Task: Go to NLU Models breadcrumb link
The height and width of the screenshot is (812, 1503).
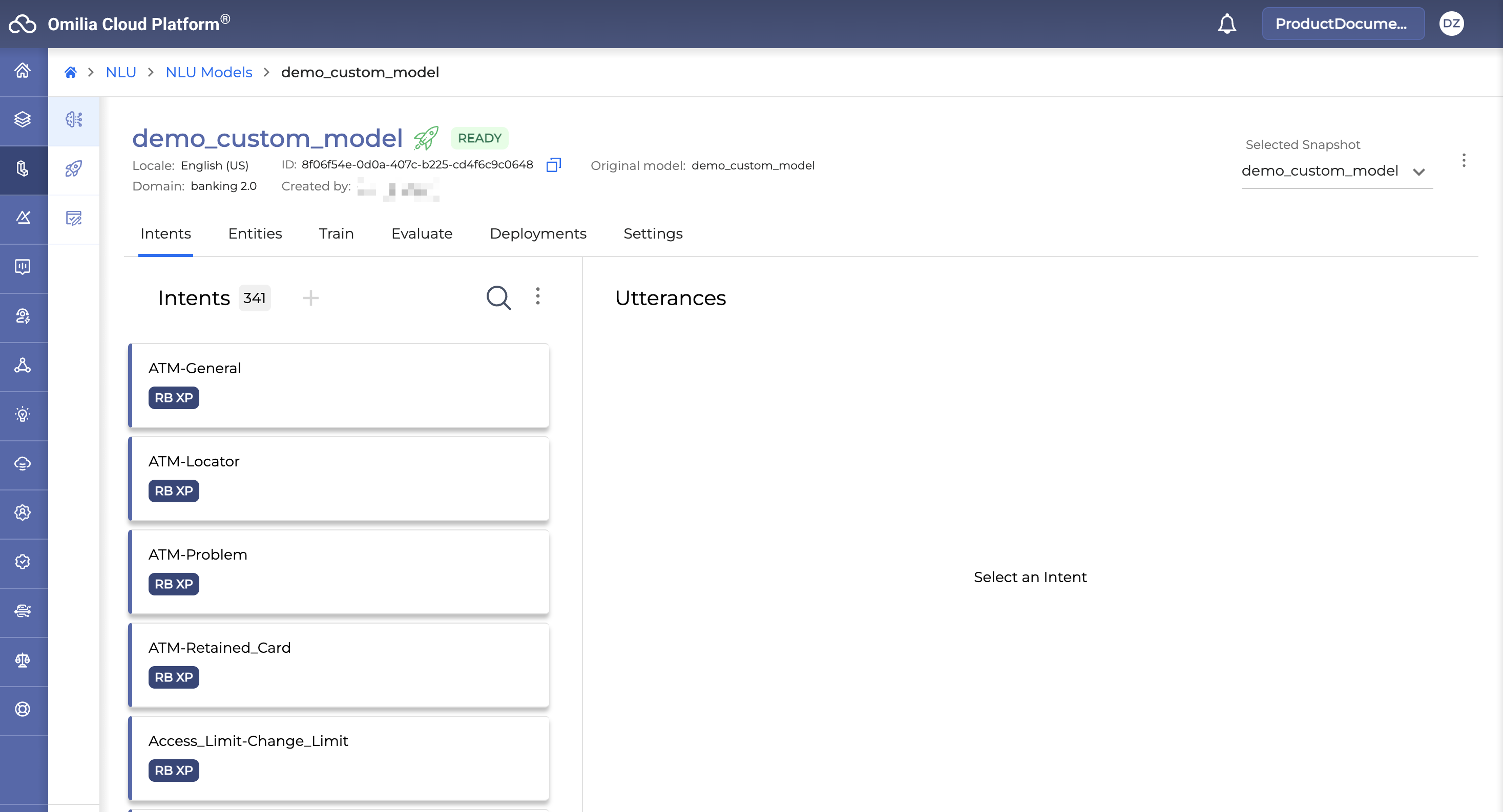Action: 208,72
